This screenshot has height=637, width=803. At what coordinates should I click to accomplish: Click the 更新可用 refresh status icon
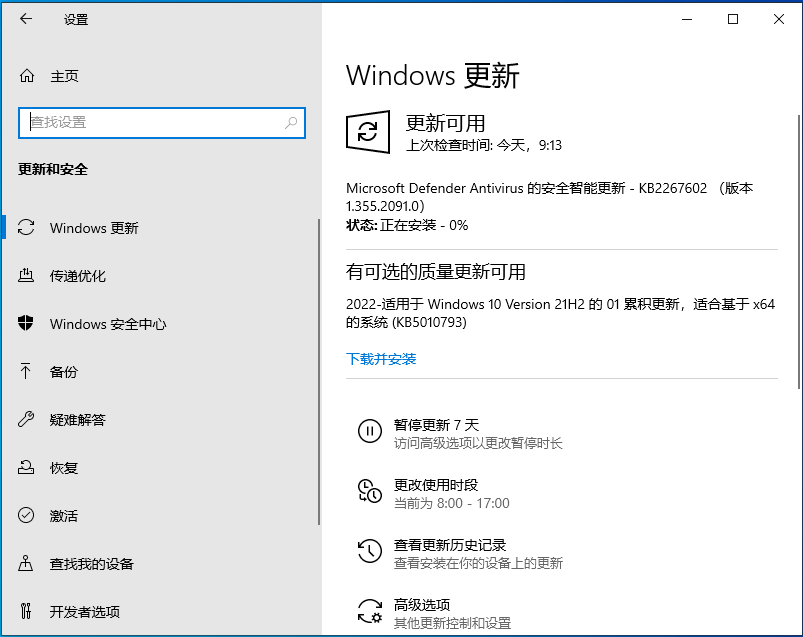point(368,132)
